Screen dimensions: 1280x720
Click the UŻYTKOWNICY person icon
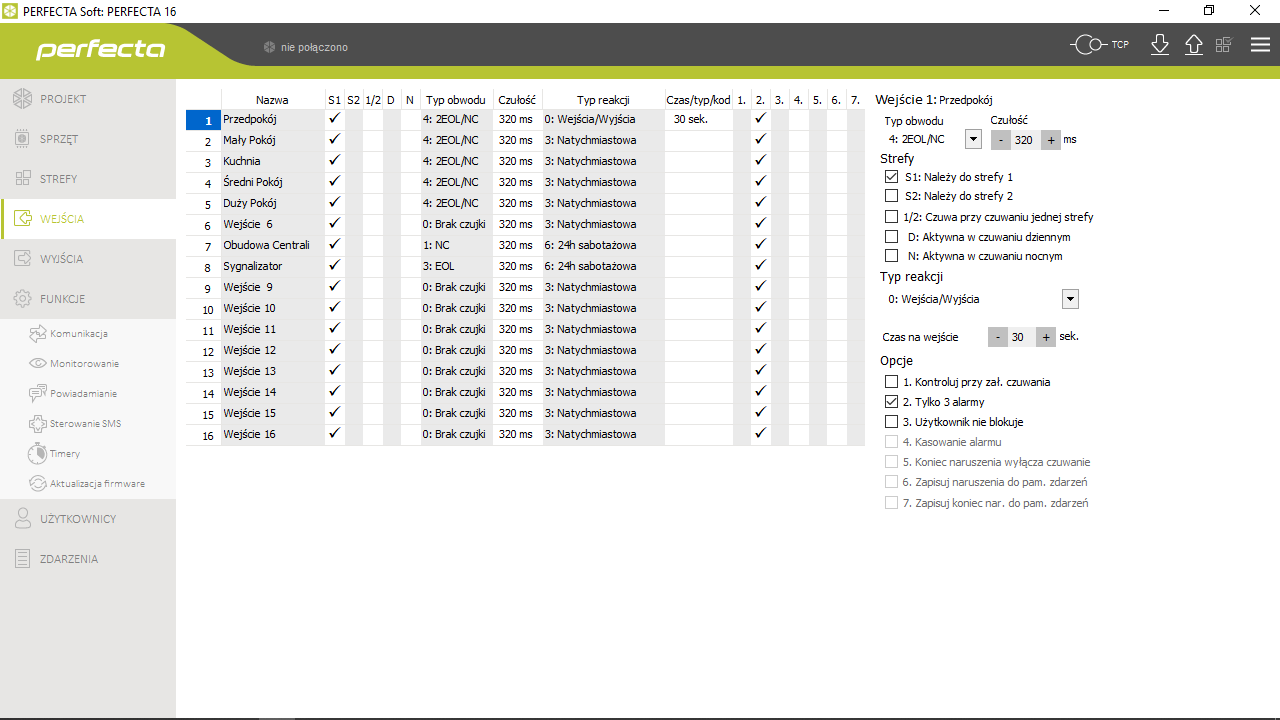point(23,519)
